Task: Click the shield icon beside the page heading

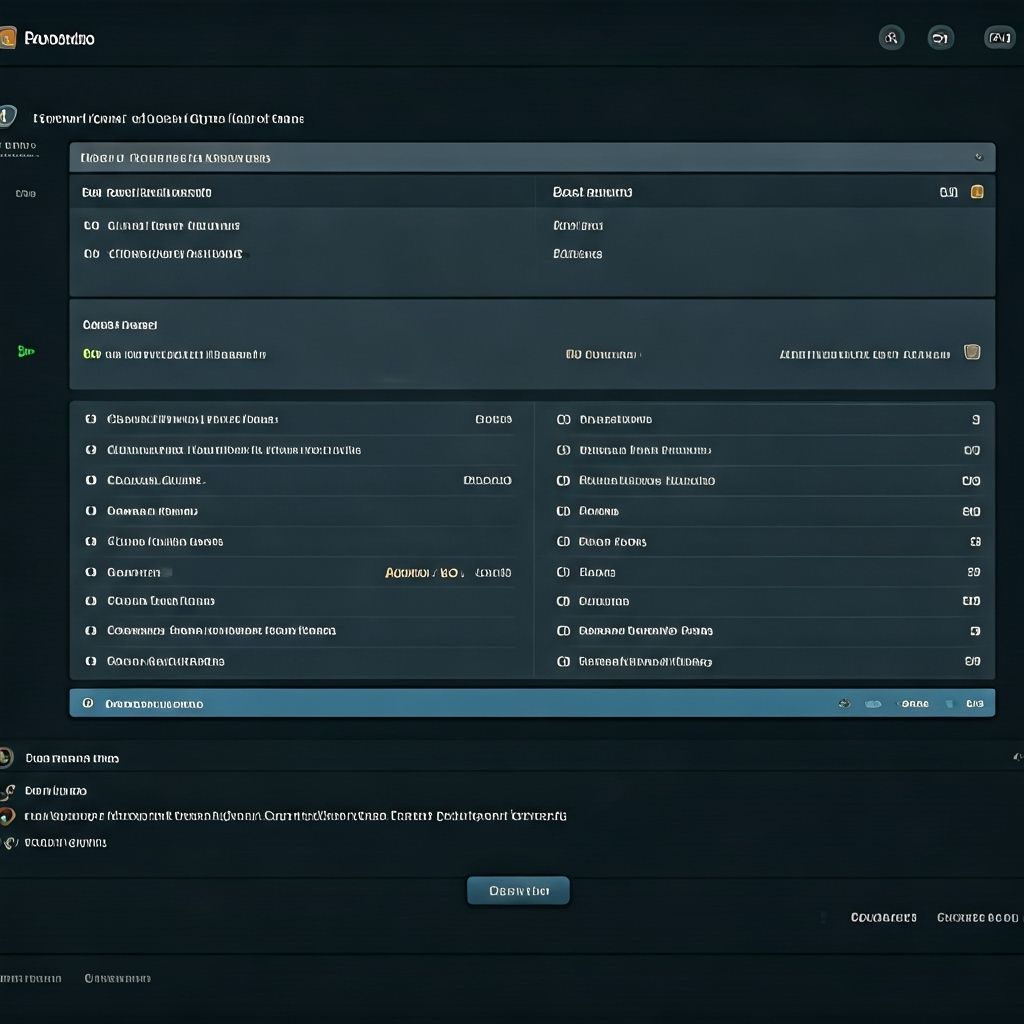Action: [x=7, y=117]
